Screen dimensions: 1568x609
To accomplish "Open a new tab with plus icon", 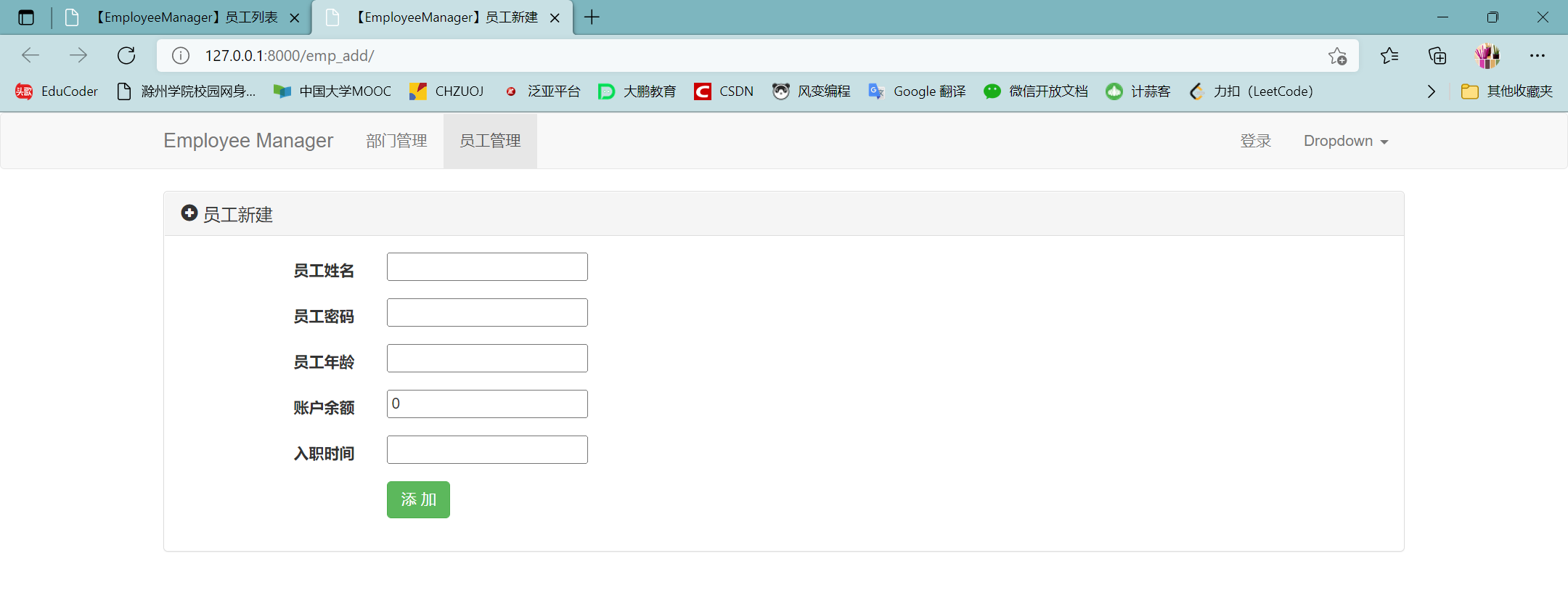I will pyautogui.click(x=592, y=17).
